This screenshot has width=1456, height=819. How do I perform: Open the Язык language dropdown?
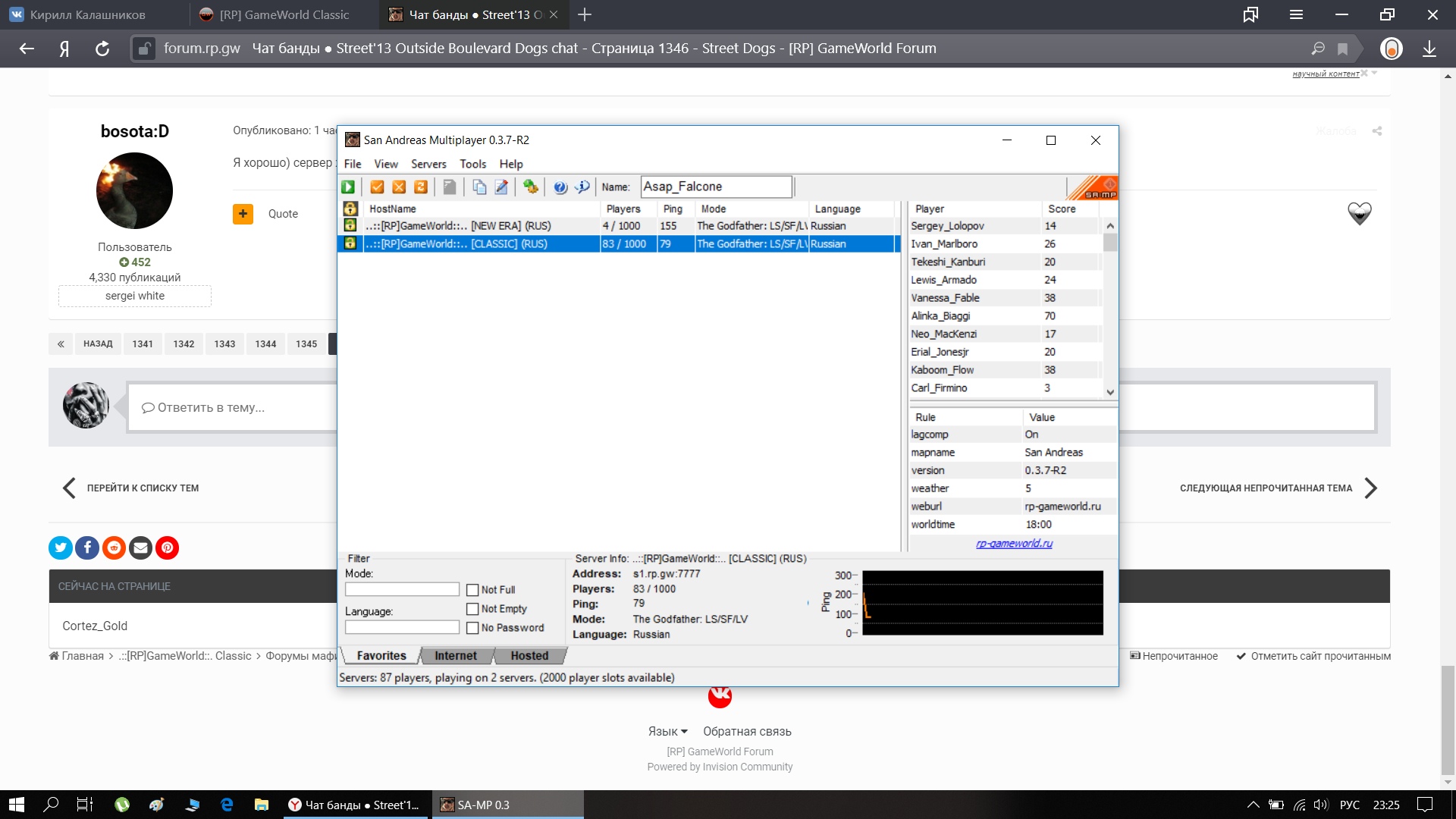coord(667,731)
